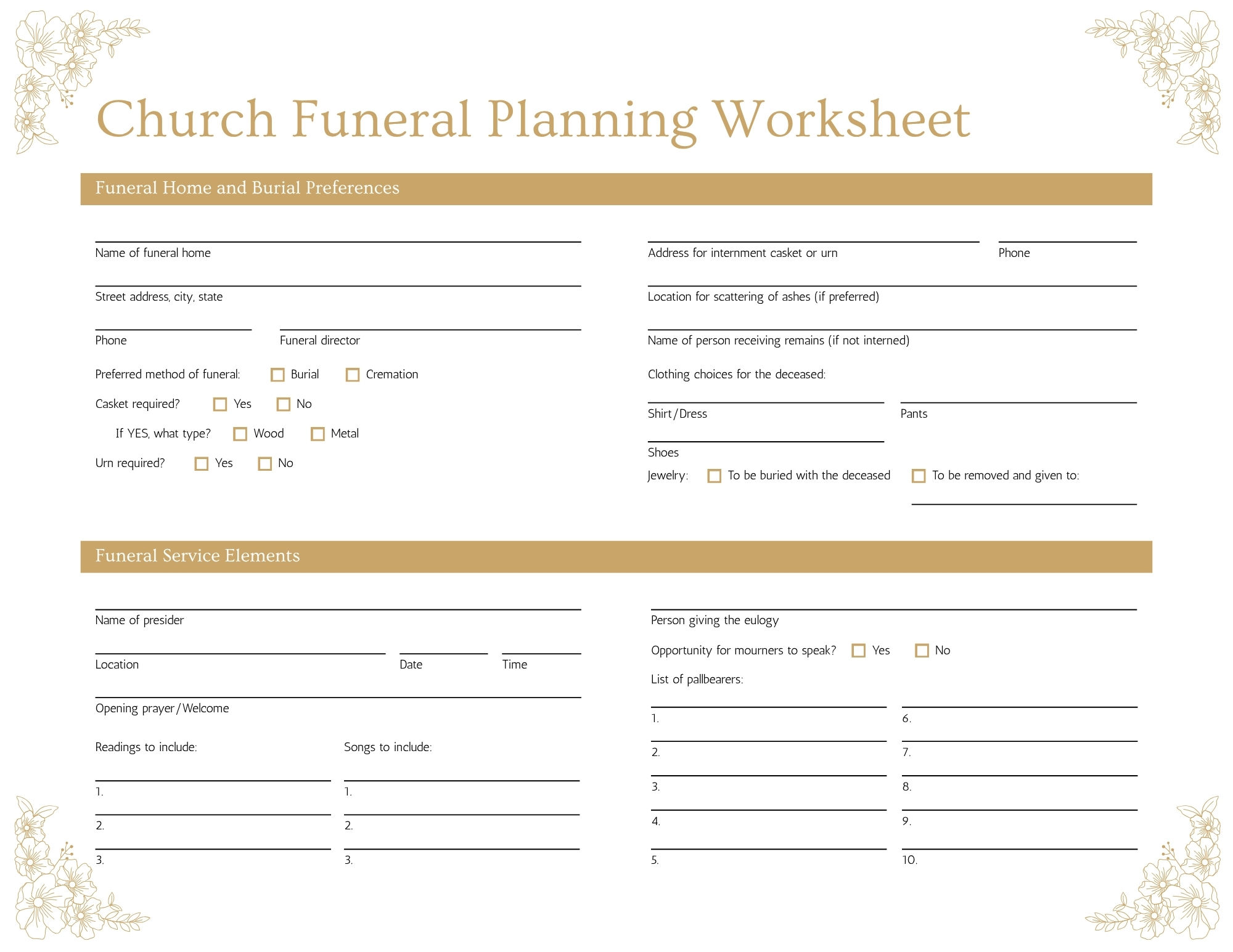Tick Yes for Urn required
1233x952 pixels.
click(x=202, y=463)
